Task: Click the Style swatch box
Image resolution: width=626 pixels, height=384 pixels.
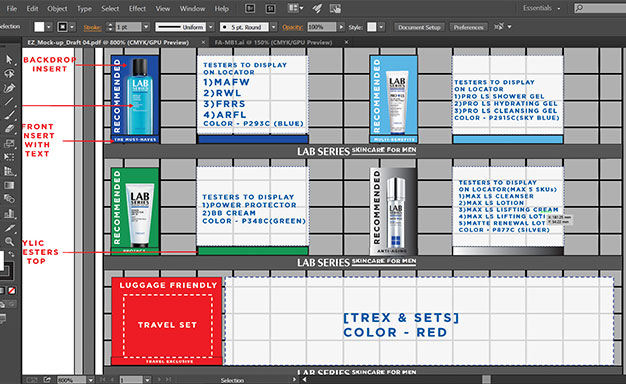Action: (372, 27)
